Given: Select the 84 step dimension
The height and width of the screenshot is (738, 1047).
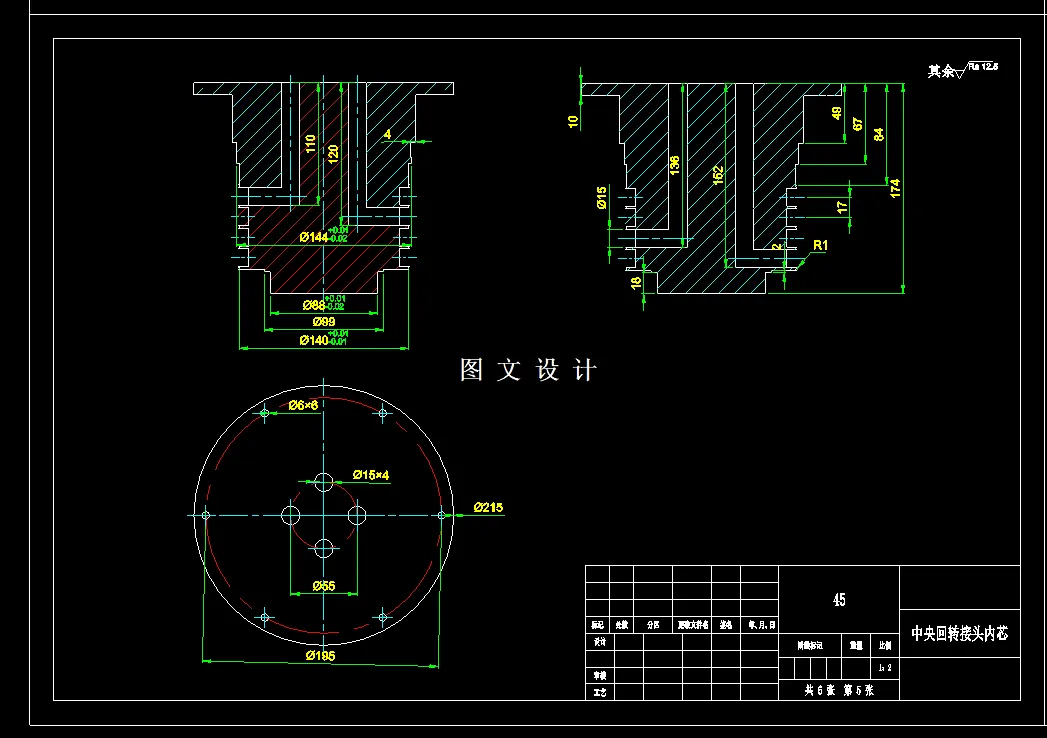Looking at the screenshot, I should coord(879,134).
